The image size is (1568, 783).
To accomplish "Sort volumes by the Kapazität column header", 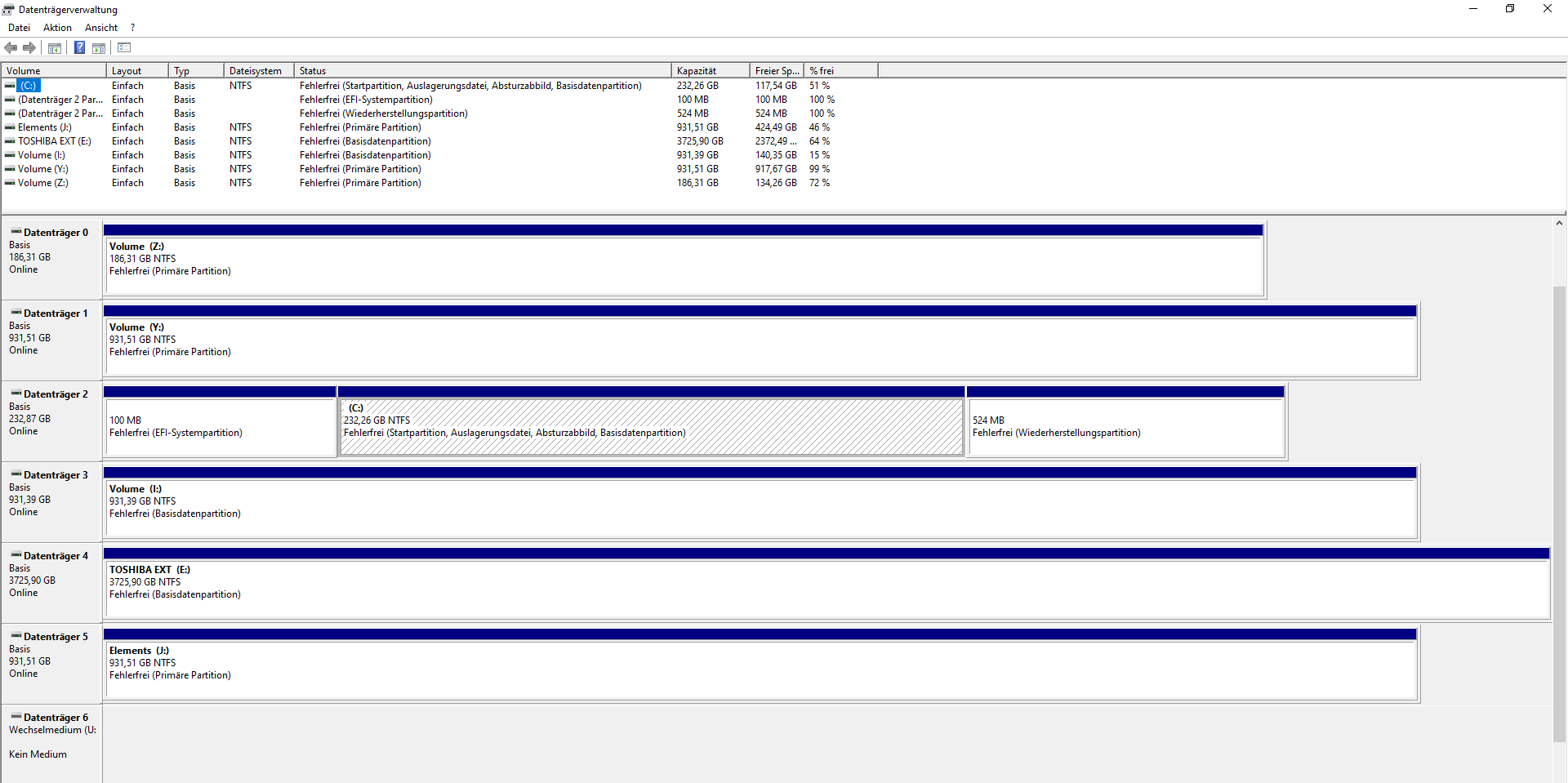I will (x=707, y=70).
